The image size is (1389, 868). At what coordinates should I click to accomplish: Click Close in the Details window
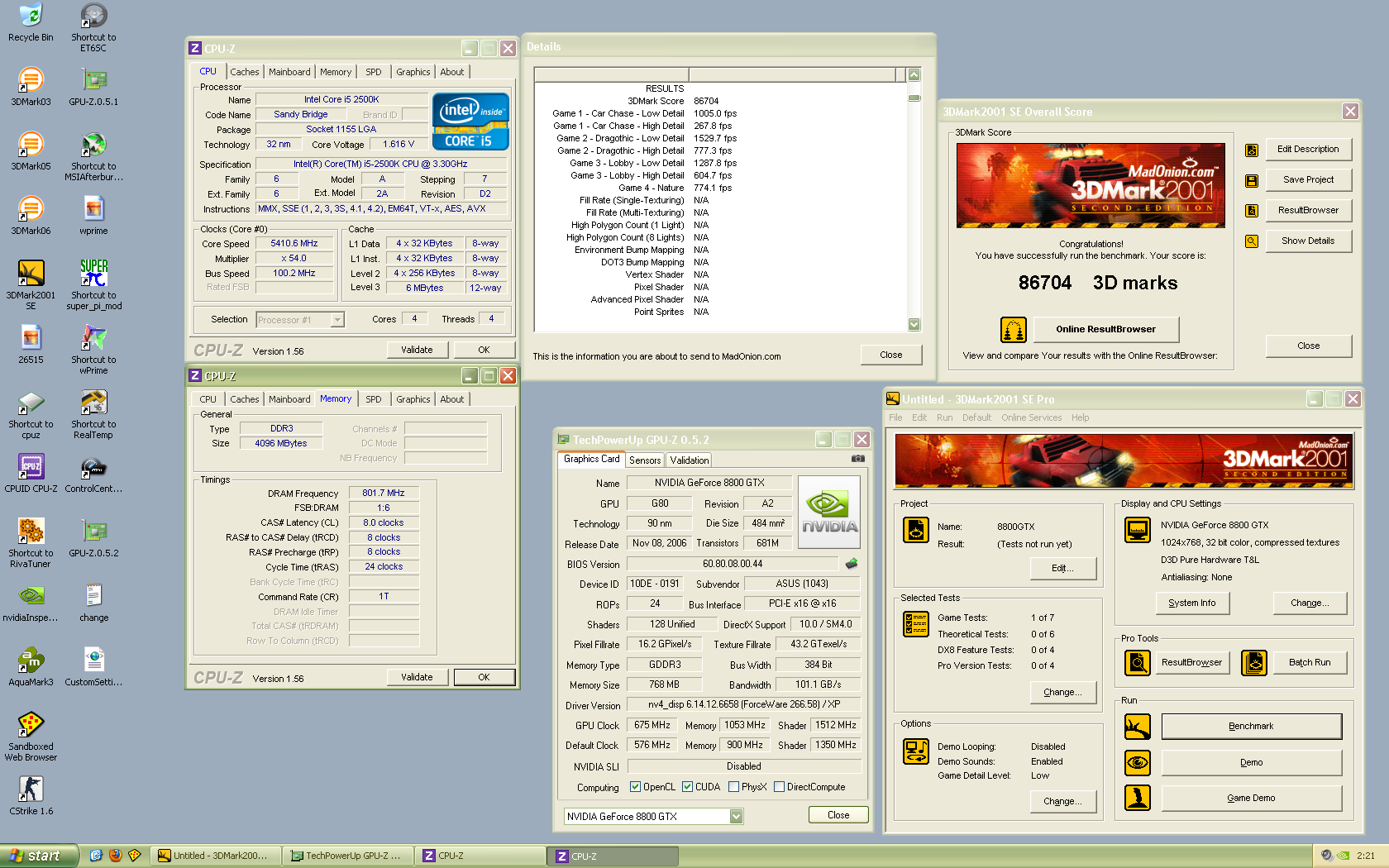tap(891, 355)
